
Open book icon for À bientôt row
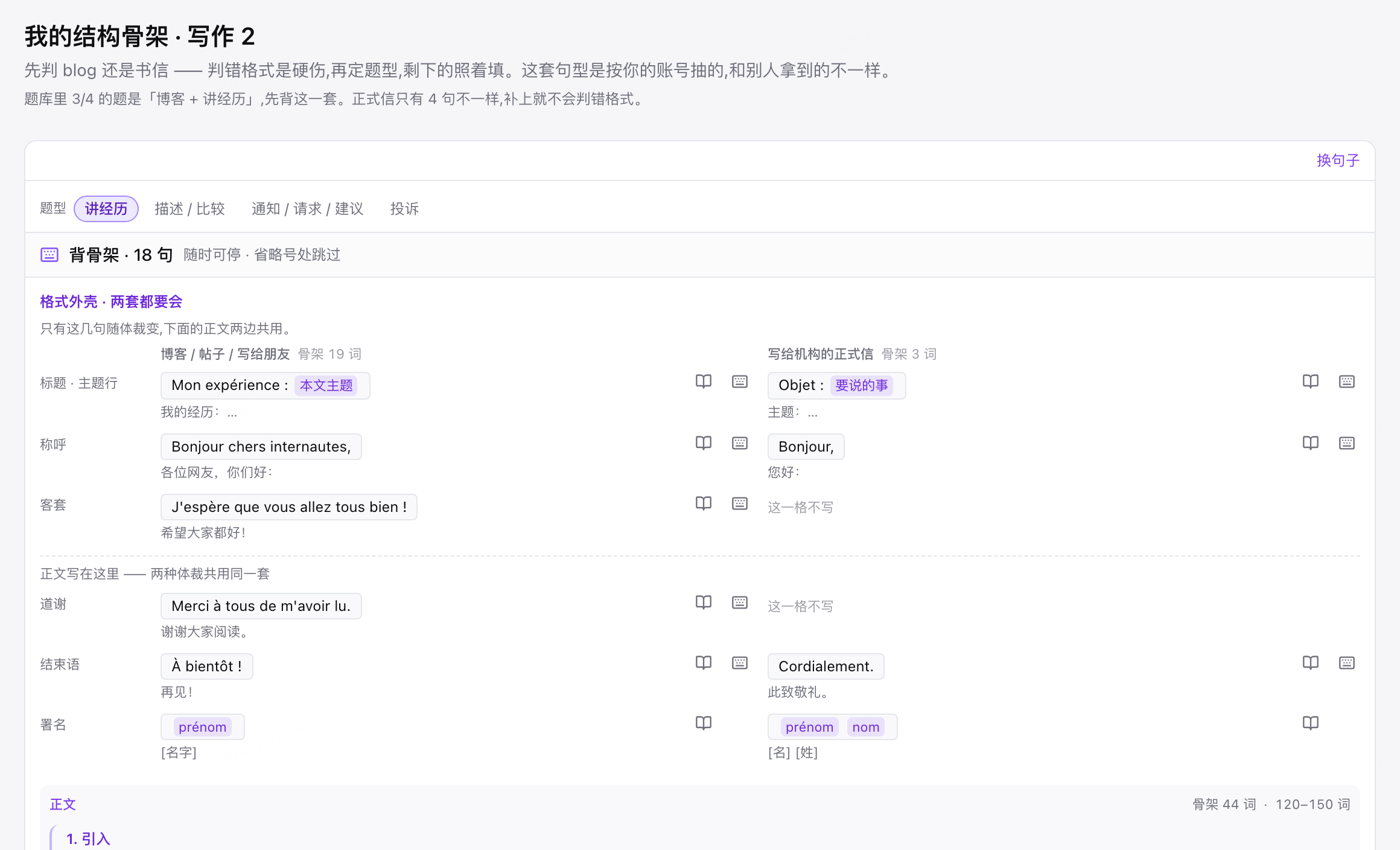tap(704, 663)
